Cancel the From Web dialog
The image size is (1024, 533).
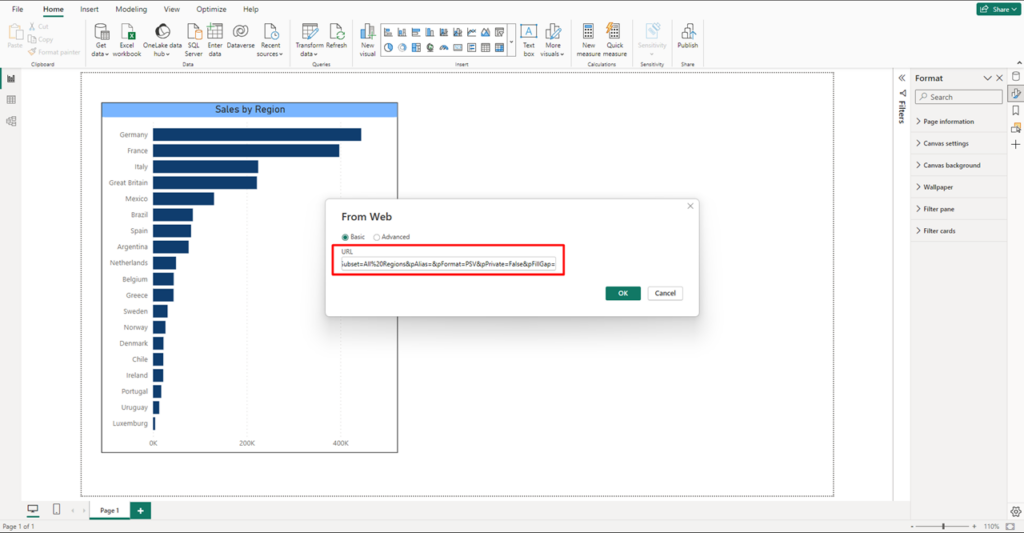pos(665,293)
